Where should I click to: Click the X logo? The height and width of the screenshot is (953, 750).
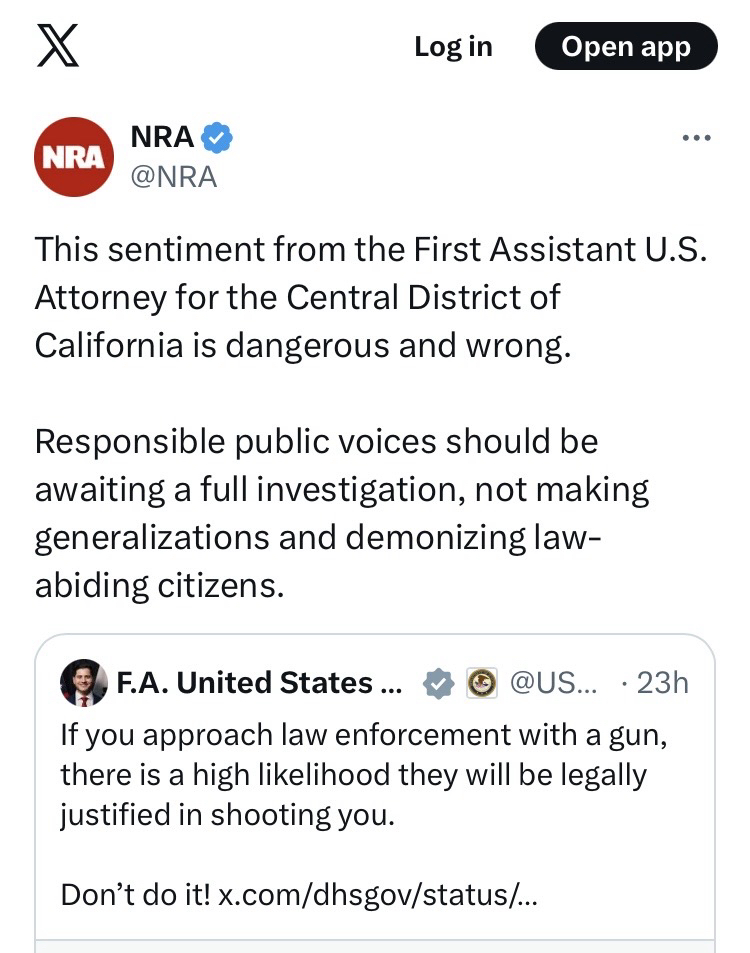click(58, 47)
